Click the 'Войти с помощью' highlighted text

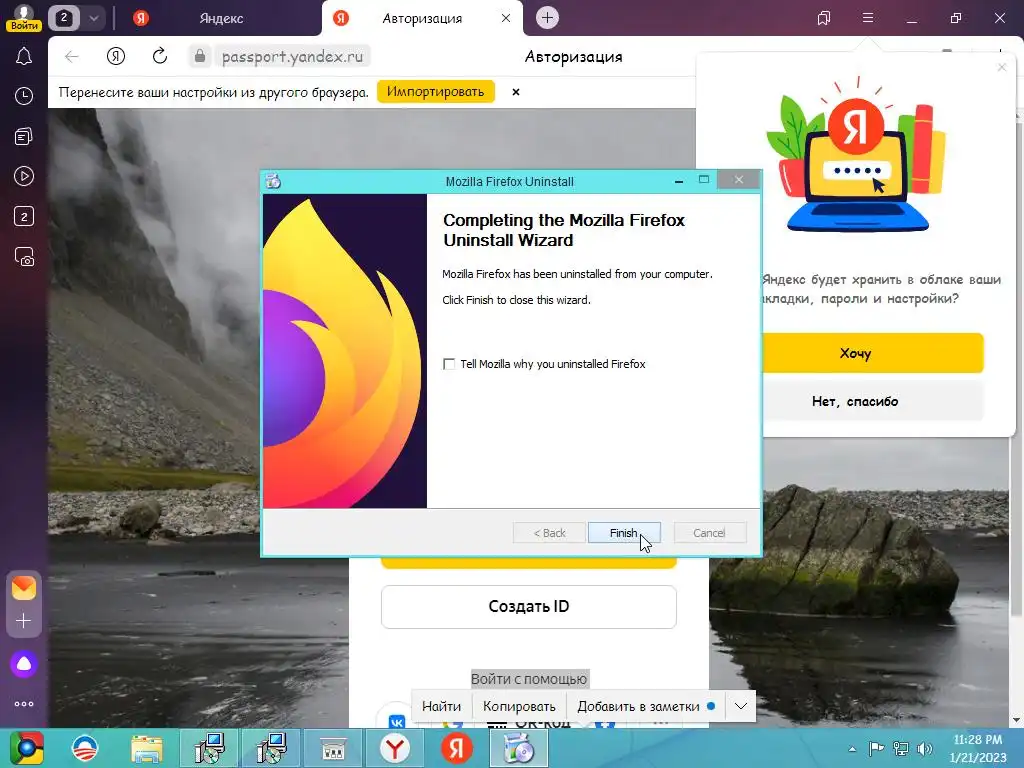point(529,679)
